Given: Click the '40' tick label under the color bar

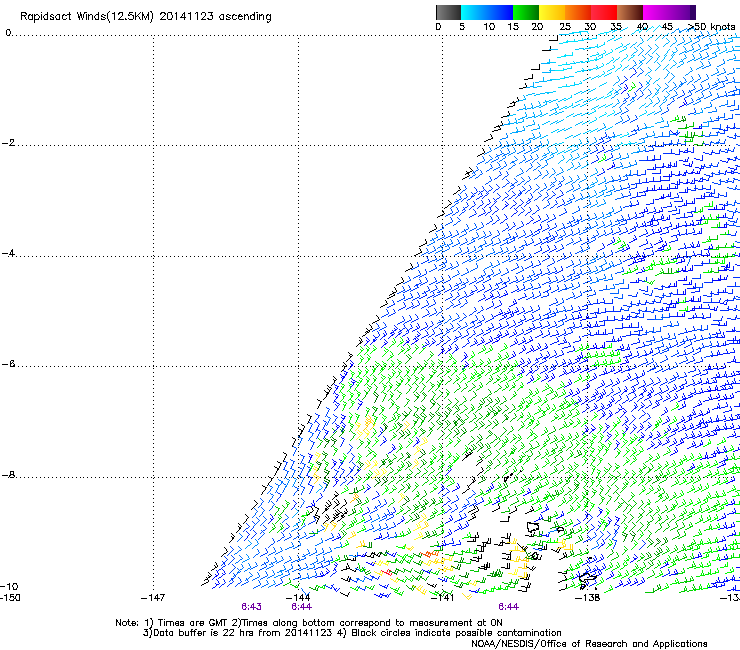Looking at the screenshot, I should click(642, 27).
